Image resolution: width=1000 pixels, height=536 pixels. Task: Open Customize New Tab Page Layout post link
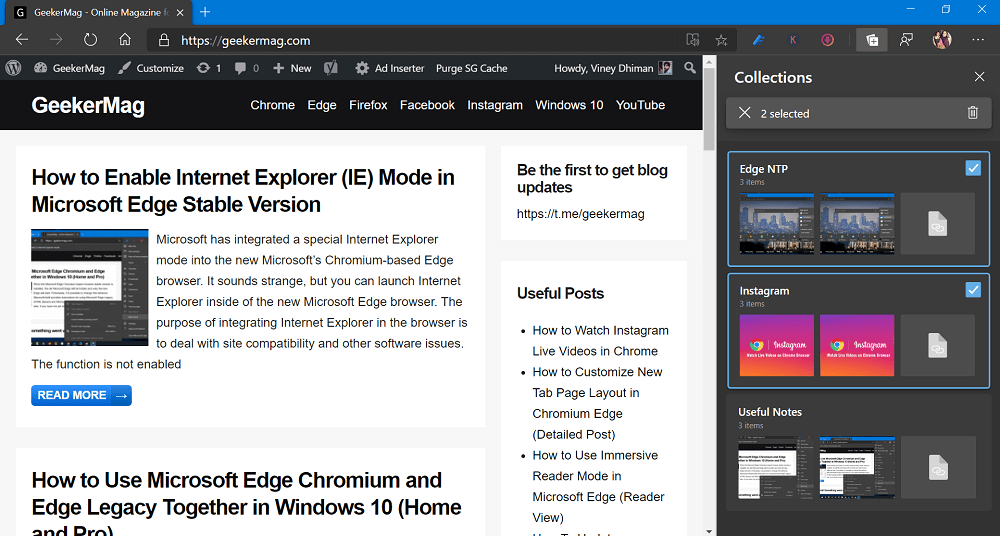coord(598,403)
